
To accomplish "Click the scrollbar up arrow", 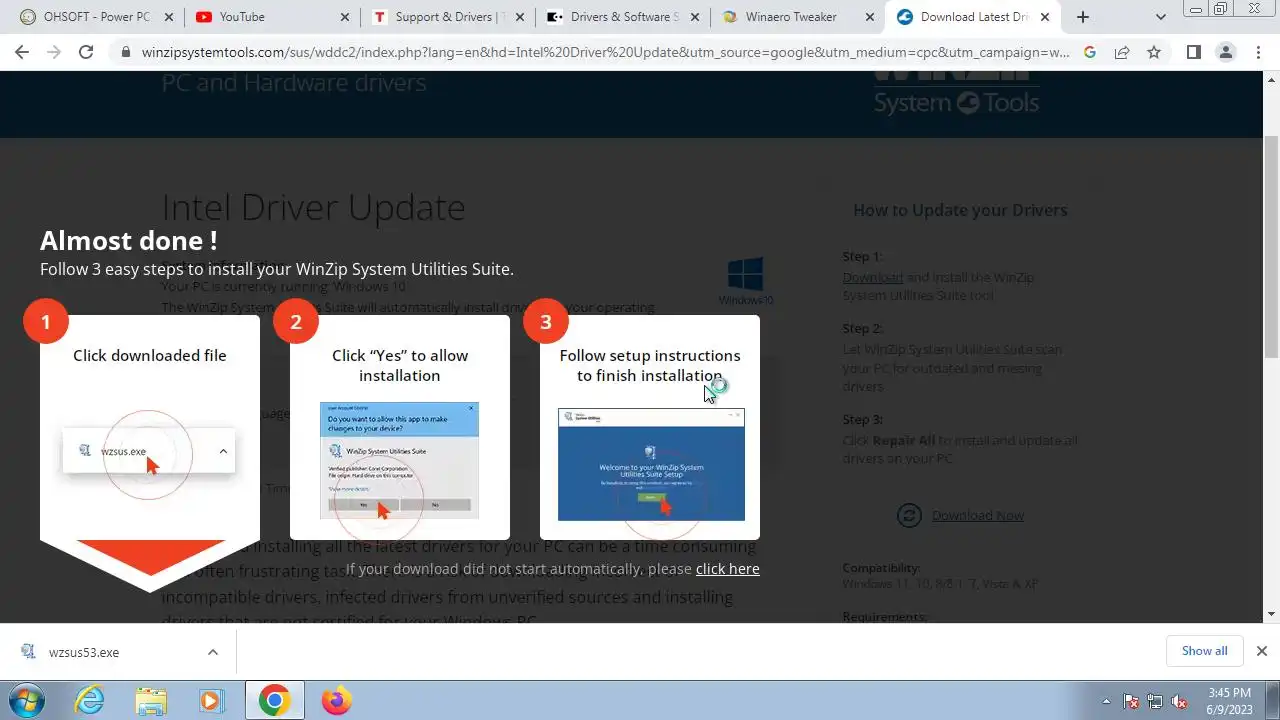I will tap(1272, 79).
